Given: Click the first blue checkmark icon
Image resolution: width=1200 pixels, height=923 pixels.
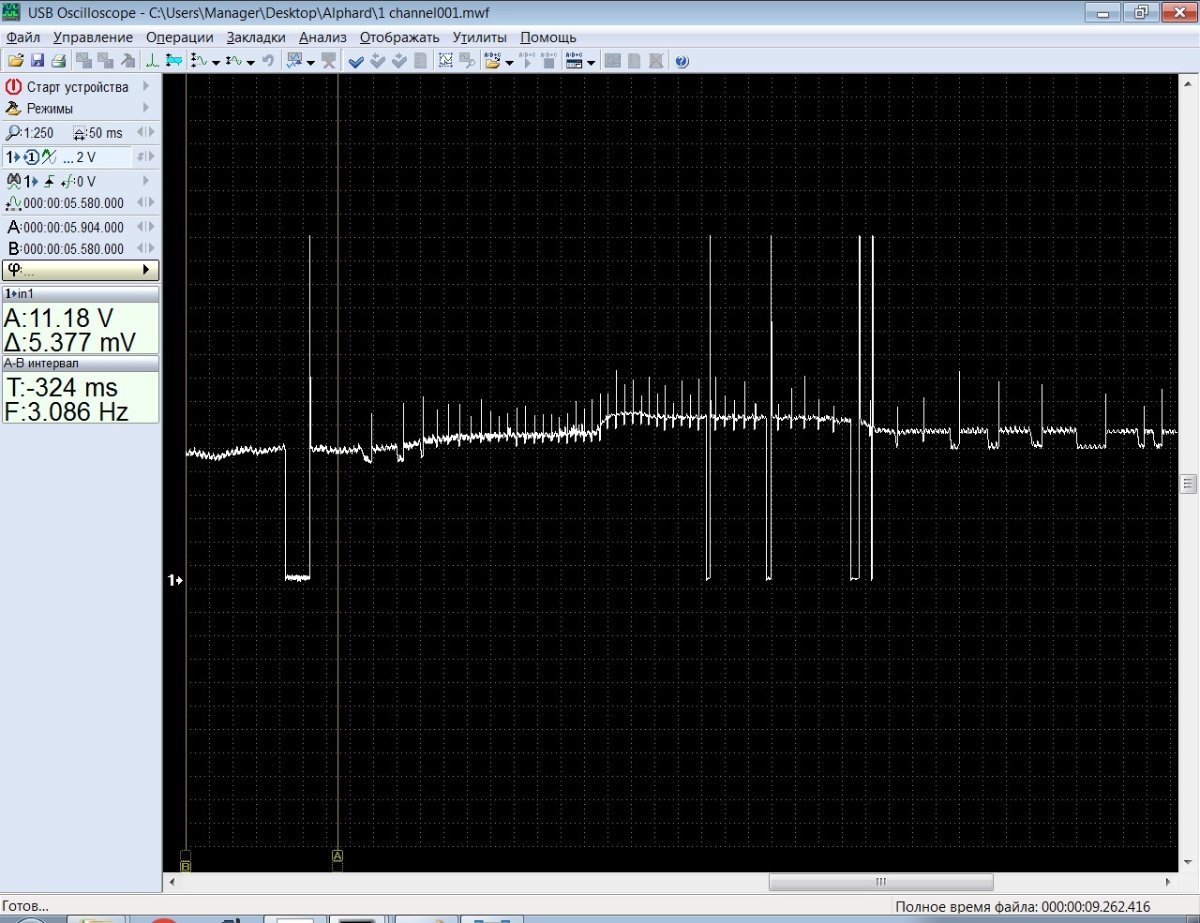Looking at the screenshot, I should pos(356,61).
